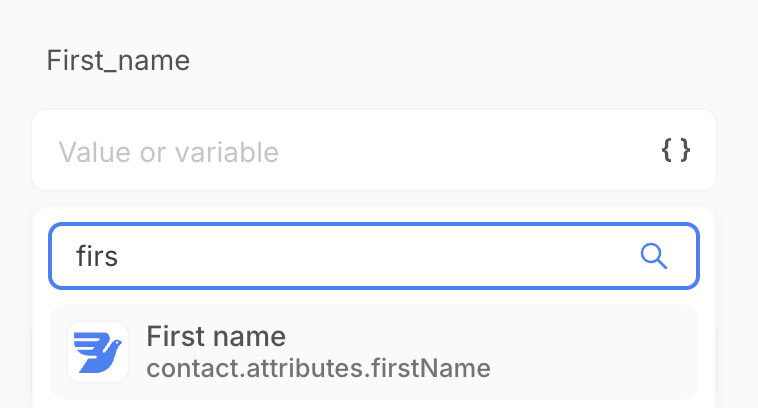Screen dimensions: 758x408
Task: Hit the search icon next to "firs"
Action: click(653, 256)
